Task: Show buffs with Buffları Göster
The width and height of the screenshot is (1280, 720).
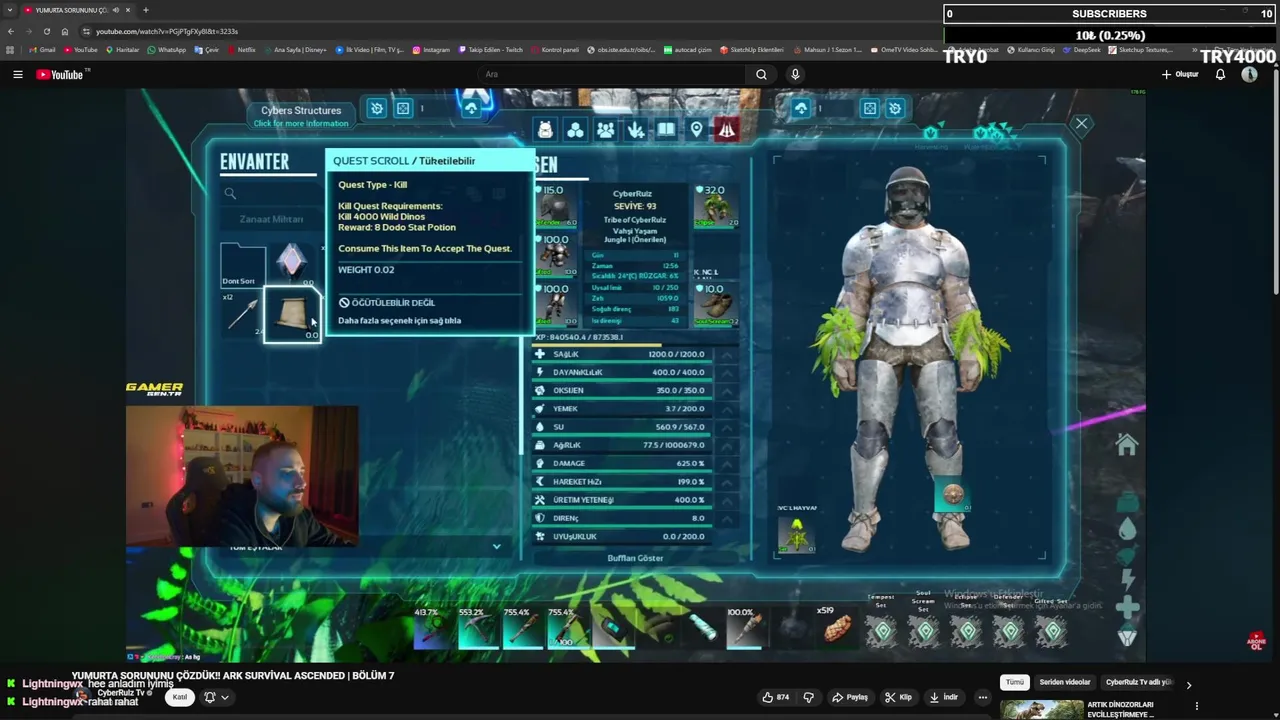Action: (635, 558)
